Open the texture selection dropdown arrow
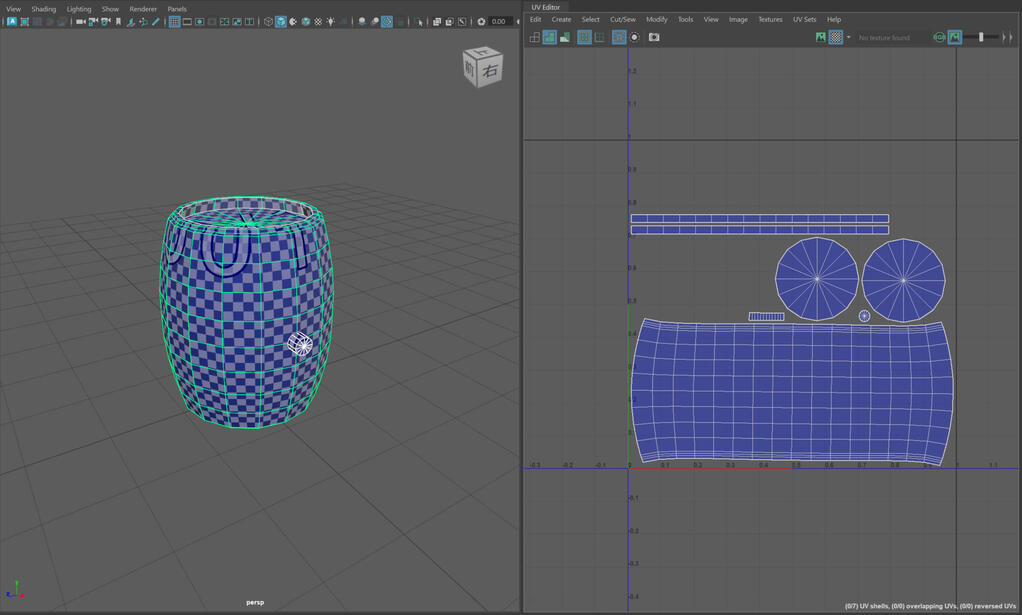The height and width of the screenshot is (615, 1022). [x=848, y=37]
